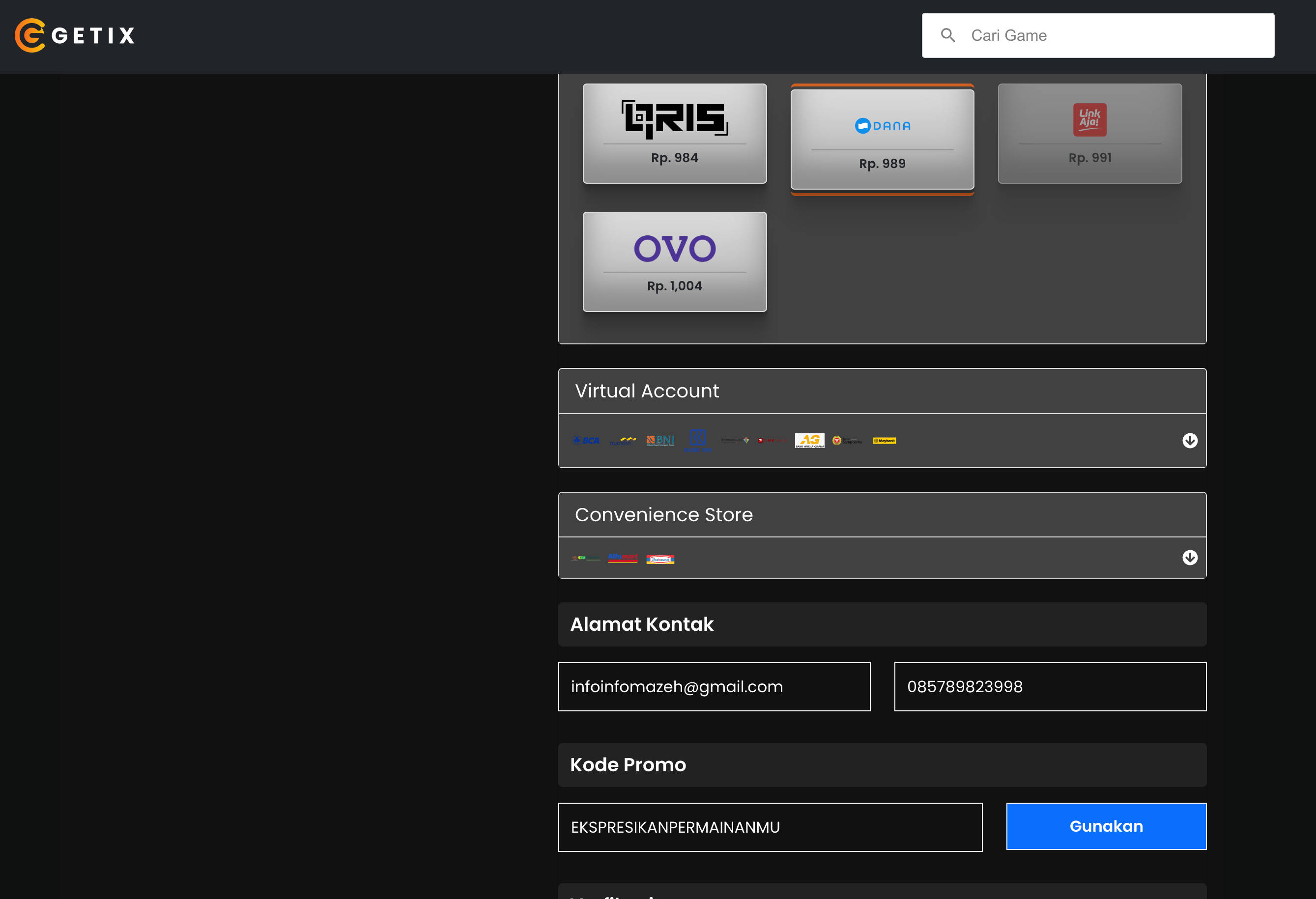
Task: Focus the Cari Game search field
Action: click(x=1097, y=35)
